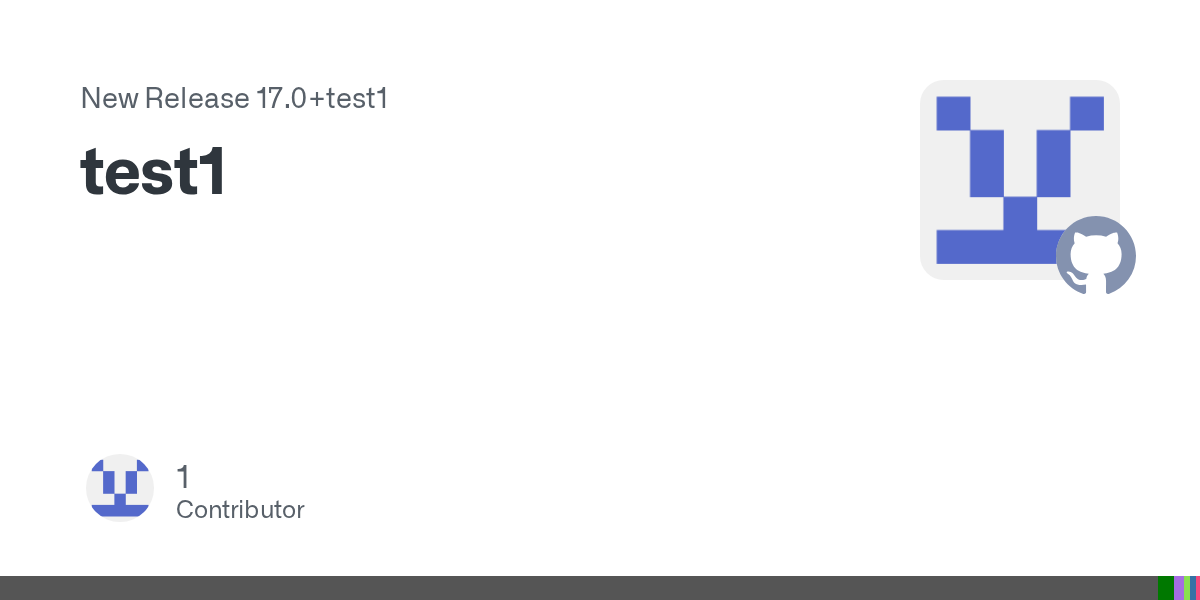
Task: Select the light green language bar segment
Action: (x=1187, y=588)
